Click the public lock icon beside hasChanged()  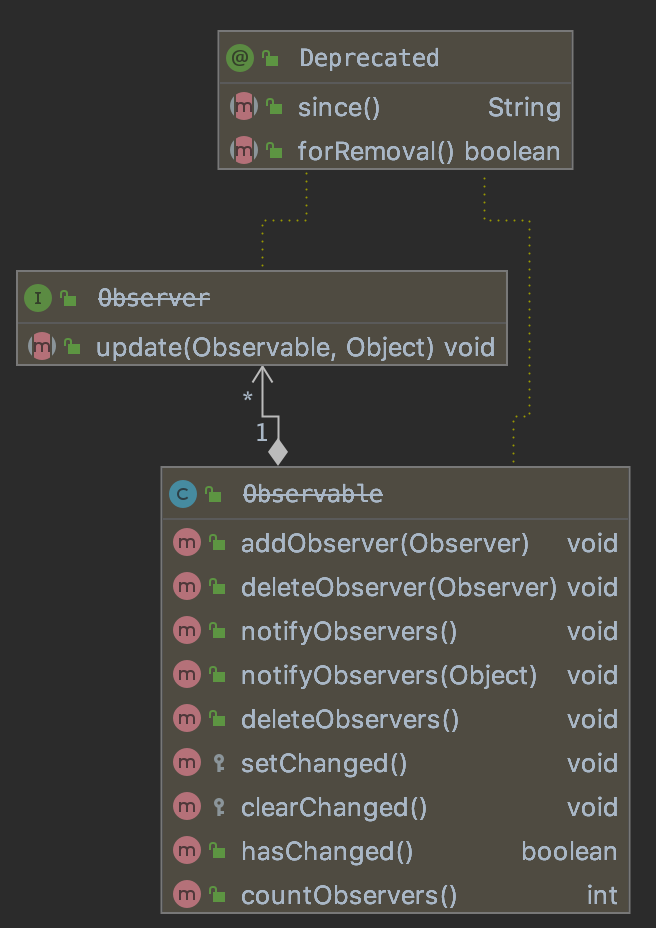218,852
